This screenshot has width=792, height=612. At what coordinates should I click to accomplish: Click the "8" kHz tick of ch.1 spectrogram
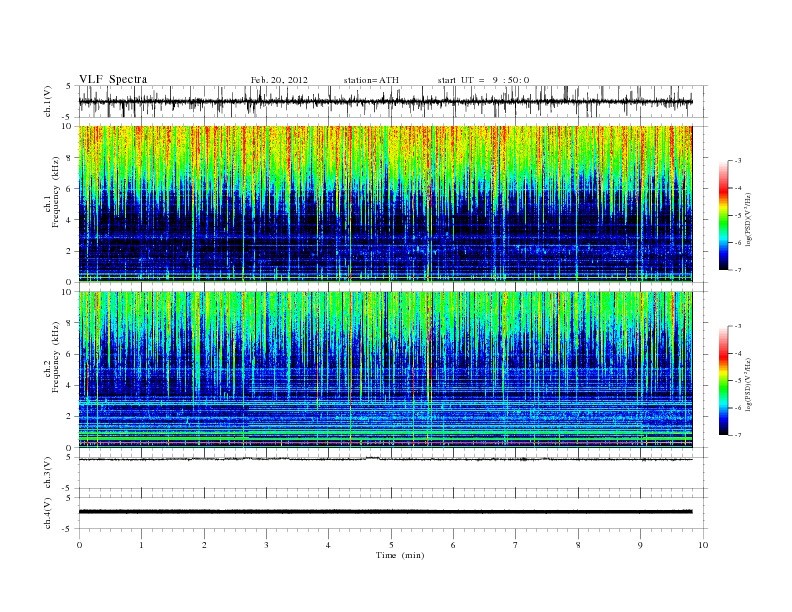pos(69,158)
